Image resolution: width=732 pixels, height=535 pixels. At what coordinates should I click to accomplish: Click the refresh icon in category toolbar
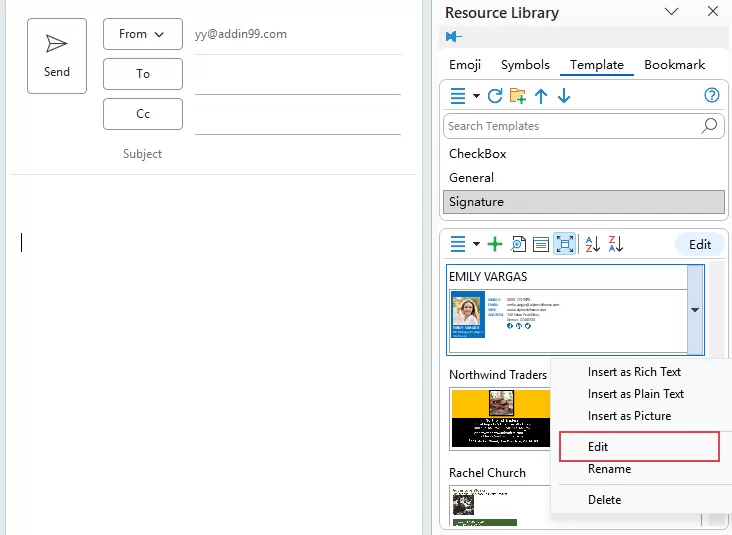pyautogui.click(x=495, y=96)
